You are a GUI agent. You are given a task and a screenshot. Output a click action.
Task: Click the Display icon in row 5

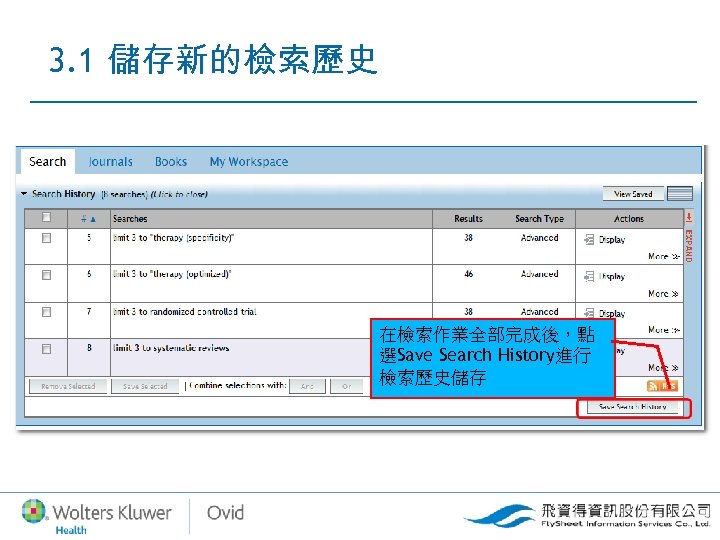[x=589, y=239]
